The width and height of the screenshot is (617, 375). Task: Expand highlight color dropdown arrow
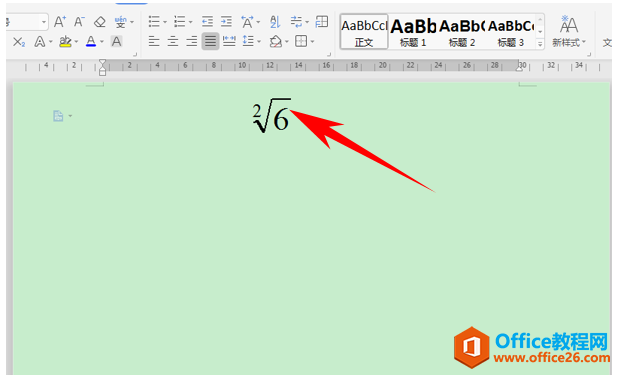click(76, 42)
